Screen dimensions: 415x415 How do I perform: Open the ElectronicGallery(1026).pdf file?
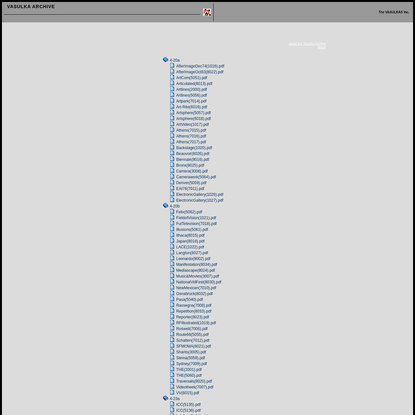[x=200, y=194]
